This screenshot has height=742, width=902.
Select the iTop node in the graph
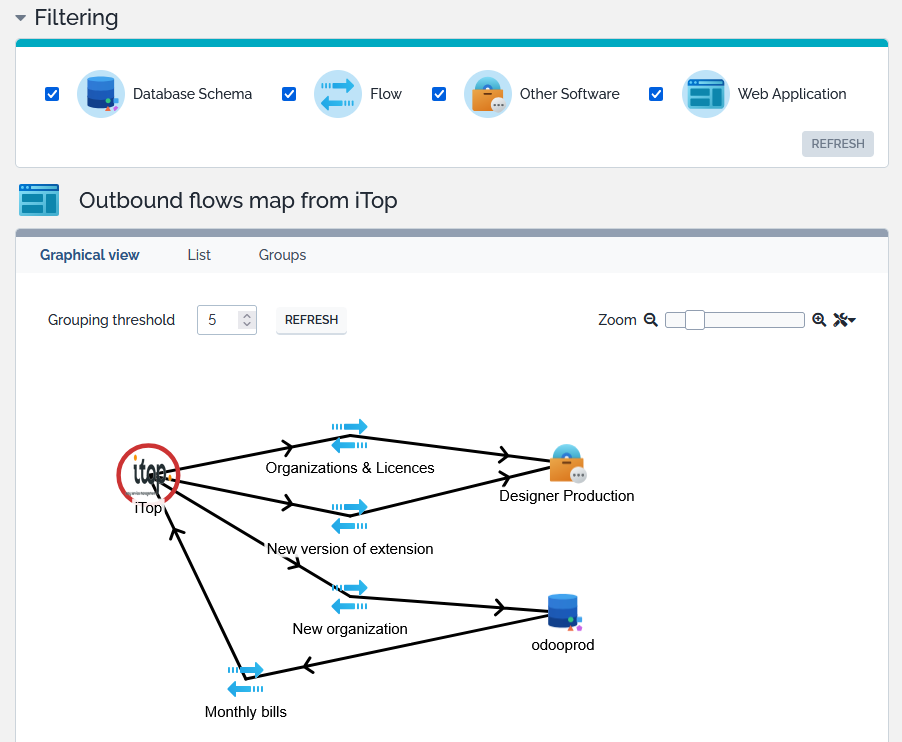click(x=148, y=475)
